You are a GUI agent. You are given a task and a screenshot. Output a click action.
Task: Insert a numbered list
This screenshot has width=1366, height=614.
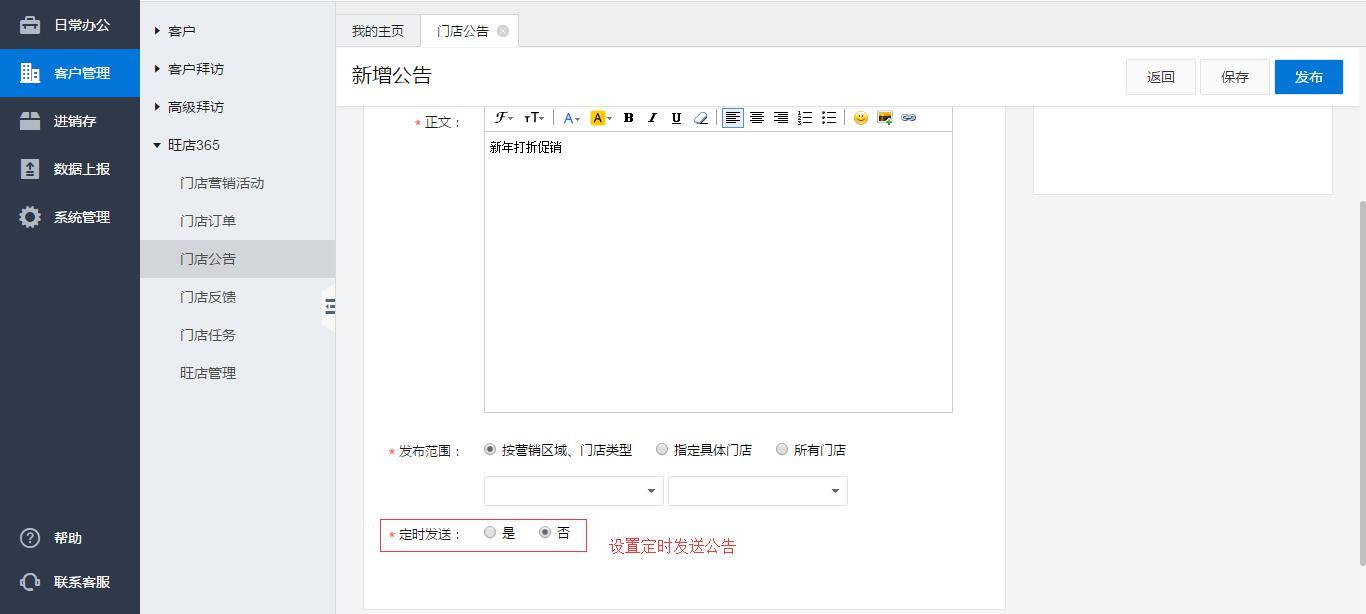(805, 118)
